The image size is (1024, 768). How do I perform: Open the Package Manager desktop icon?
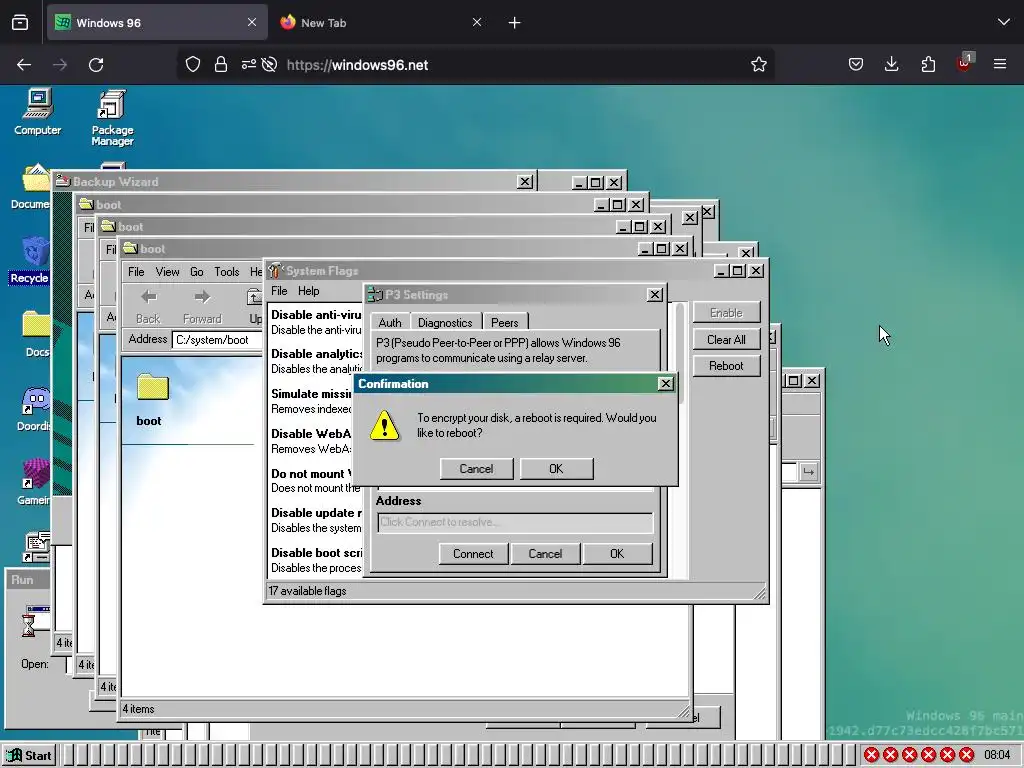coord(112,118)
